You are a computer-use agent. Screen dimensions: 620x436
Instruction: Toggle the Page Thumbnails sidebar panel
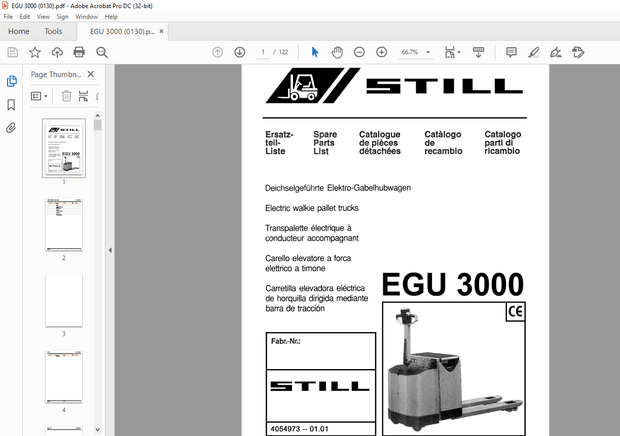point(12,81)
